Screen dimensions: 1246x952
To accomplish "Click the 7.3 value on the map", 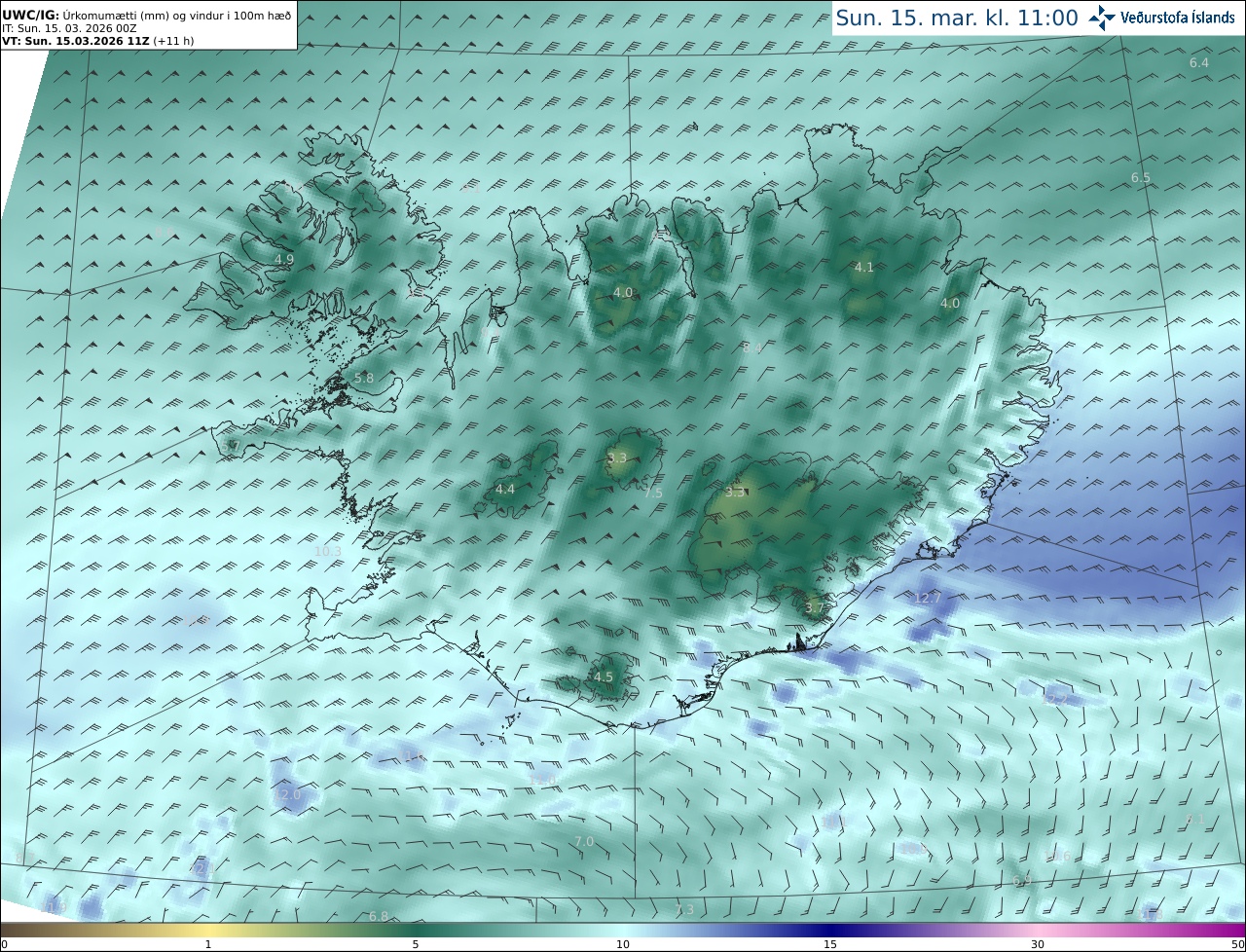I will pyautogui.click(x=684, y=910).
